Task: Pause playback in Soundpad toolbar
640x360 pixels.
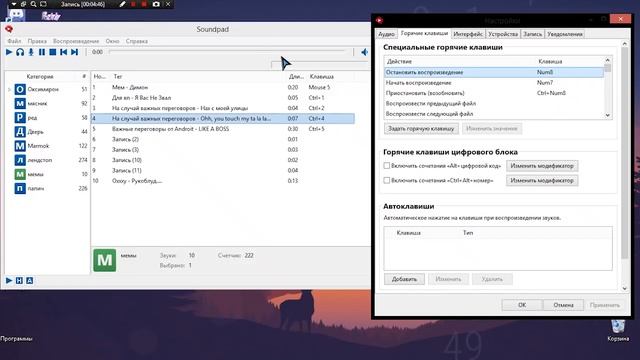Action: coord(42,52)
